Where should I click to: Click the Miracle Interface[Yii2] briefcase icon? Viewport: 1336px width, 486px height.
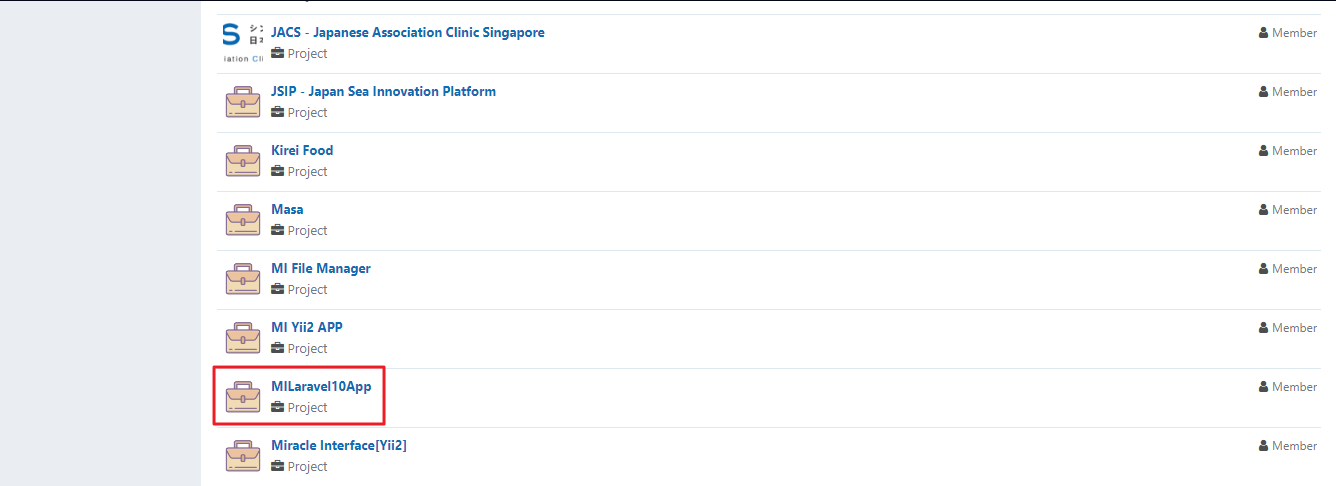(242, 456)
